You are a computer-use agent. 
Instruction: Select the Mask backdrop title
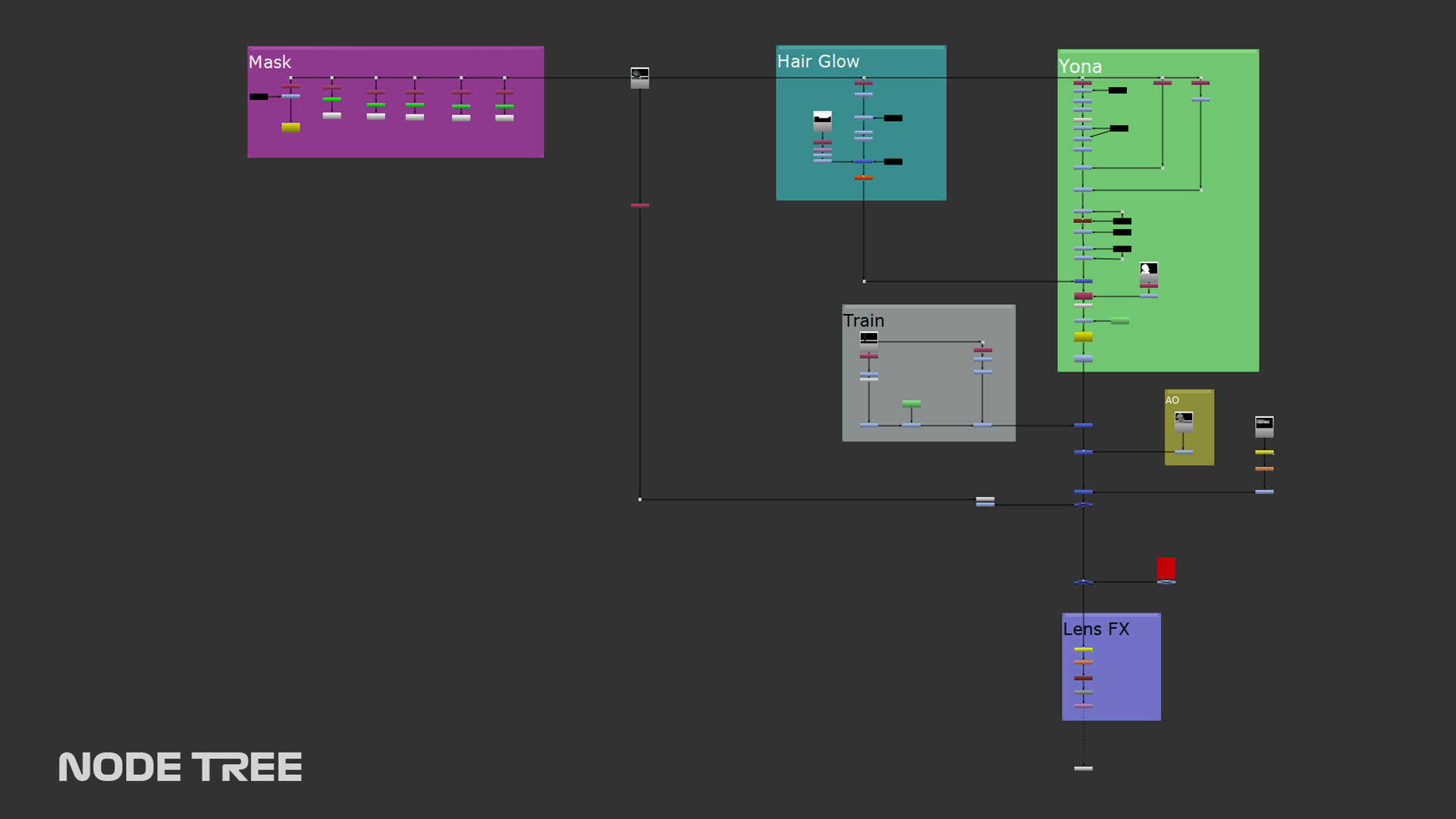(x=270, y=62)
